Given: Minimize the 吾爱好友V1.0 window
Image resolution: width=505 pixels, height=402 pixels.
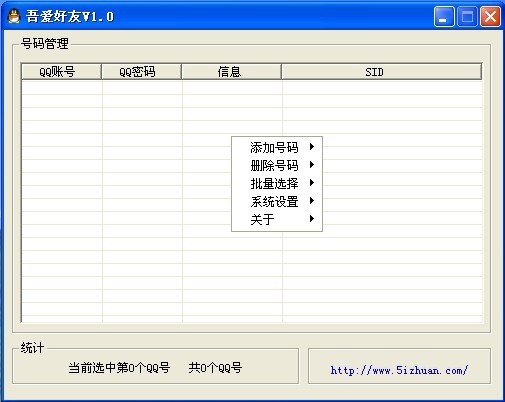Looking at the screenshot, I should pos(444,16).
